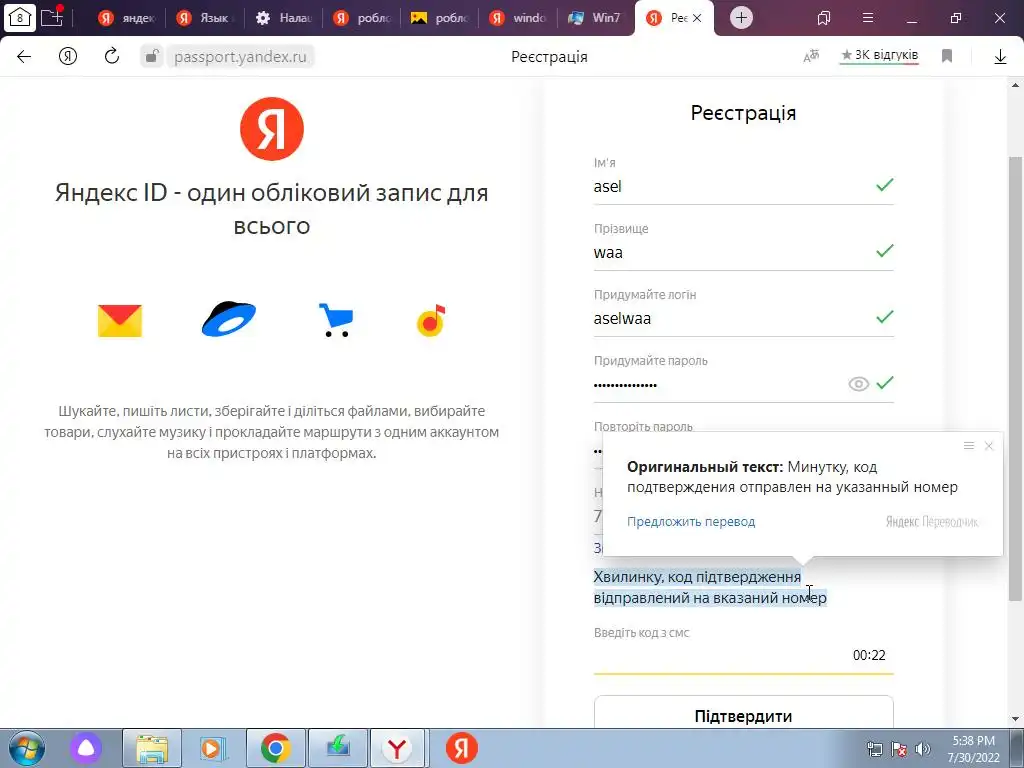Open the Windows Start menu

pyautogui.click(x=26, y=748)
